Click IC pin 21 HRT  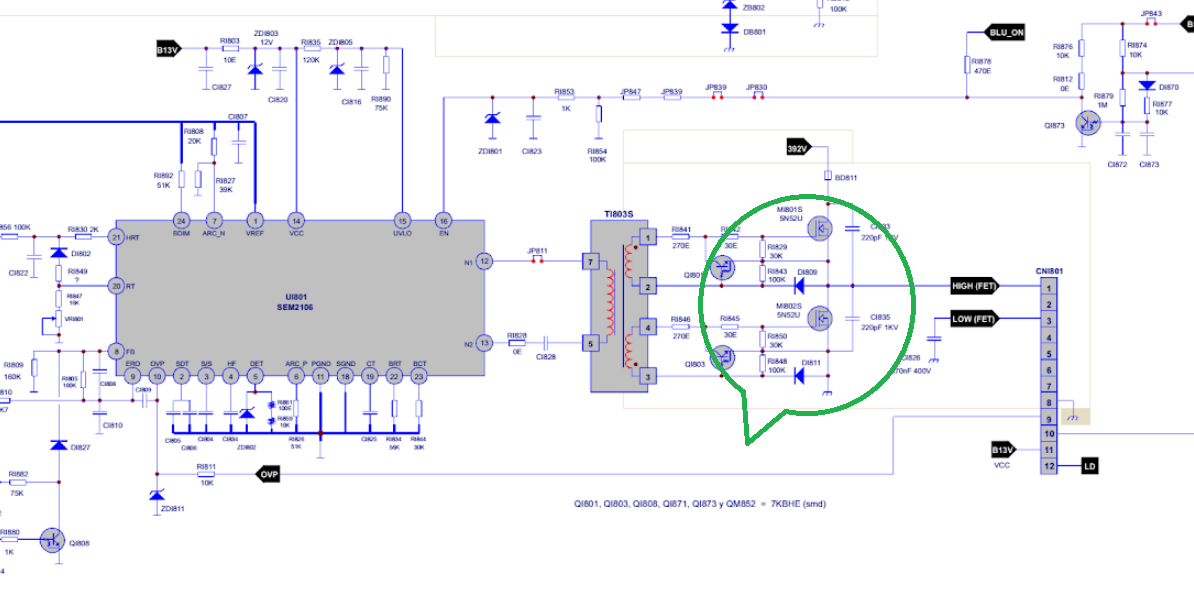116,238
